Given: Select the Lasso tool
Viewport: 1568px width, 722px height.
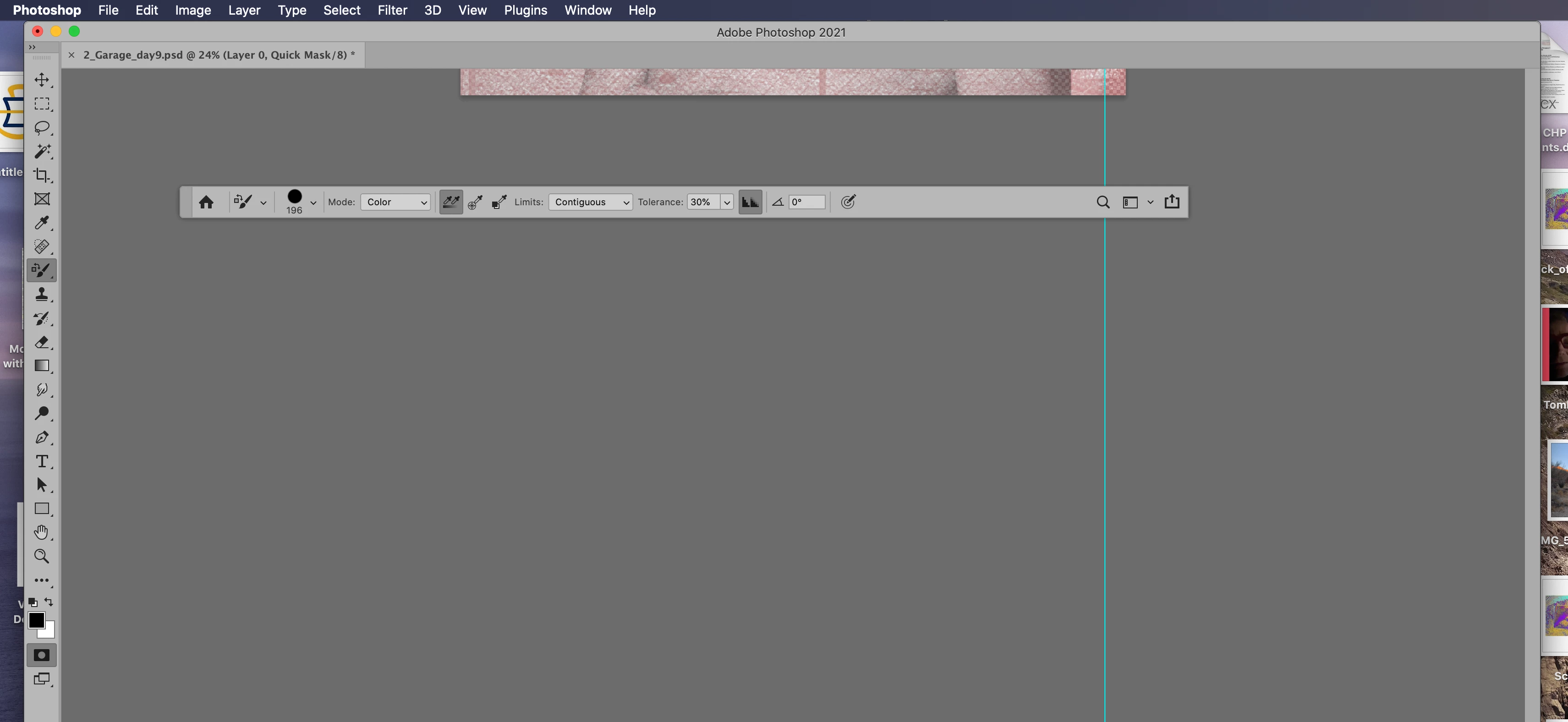Looking at the screenshot, I should pyautogui.click(x=41, y=127).
